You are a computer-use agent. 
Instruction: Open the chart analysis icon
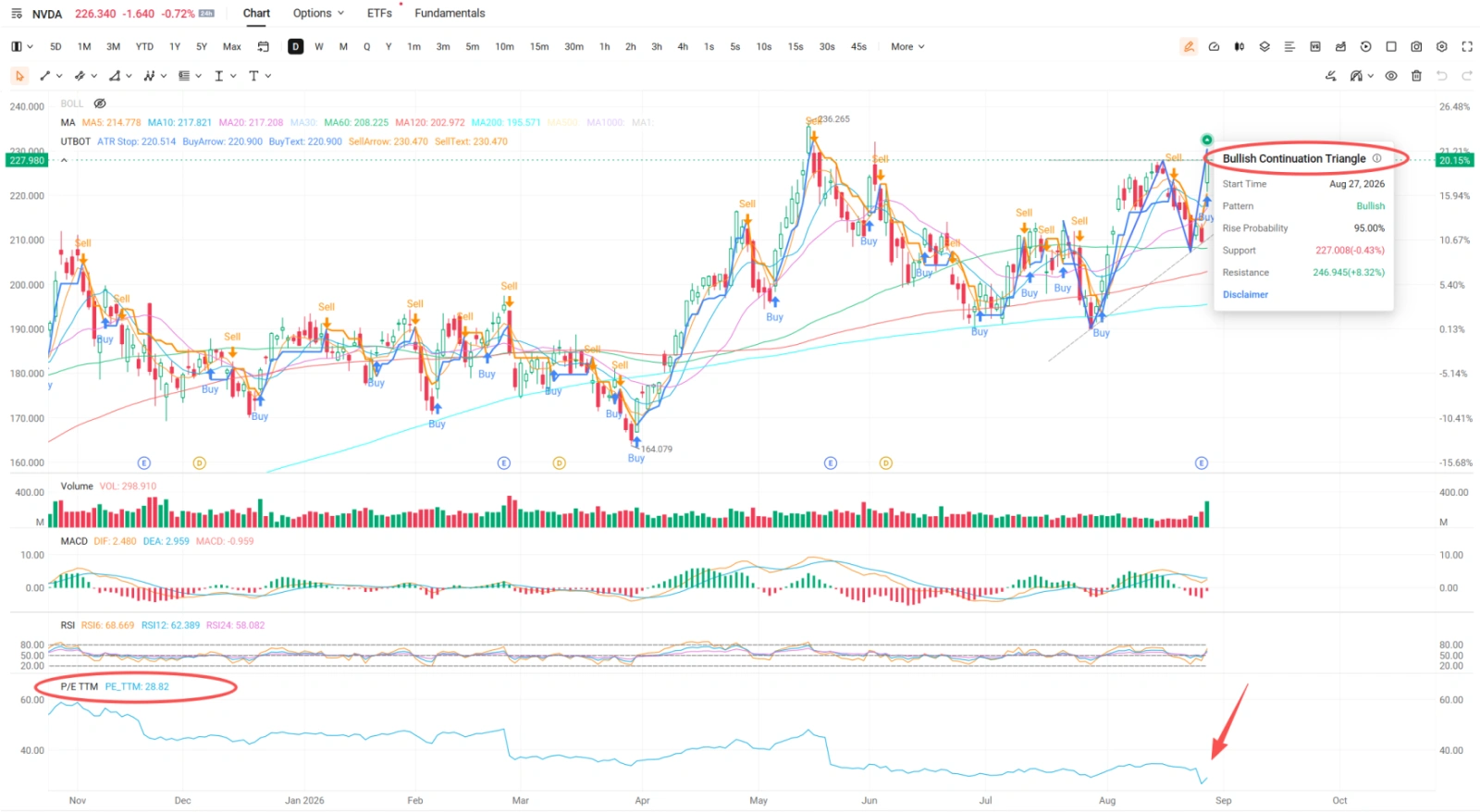point(1340,46)
